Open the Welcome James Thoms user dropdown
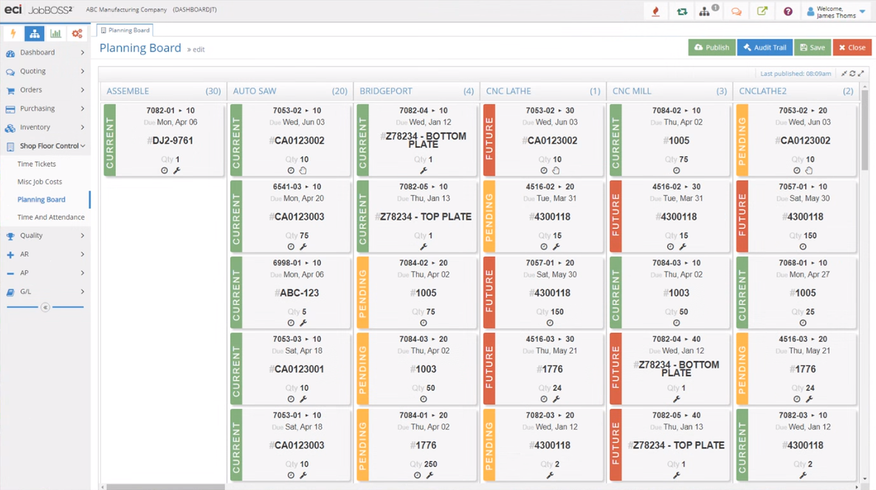876x490 pixels. click(838, 12)
